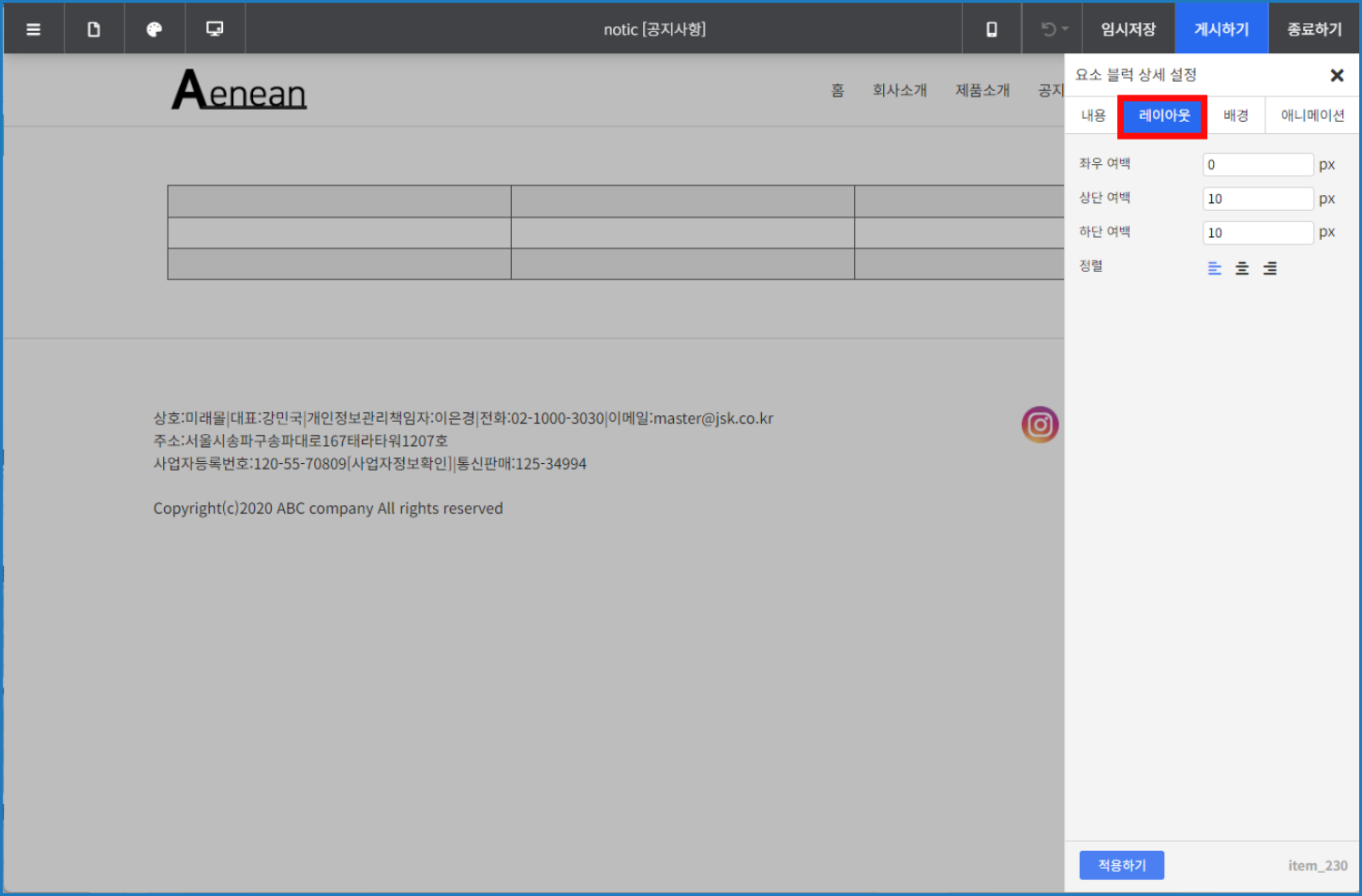Focus the 상단 여백 input field
This screenshot has height=896, width=1362.
(1258, 199)
